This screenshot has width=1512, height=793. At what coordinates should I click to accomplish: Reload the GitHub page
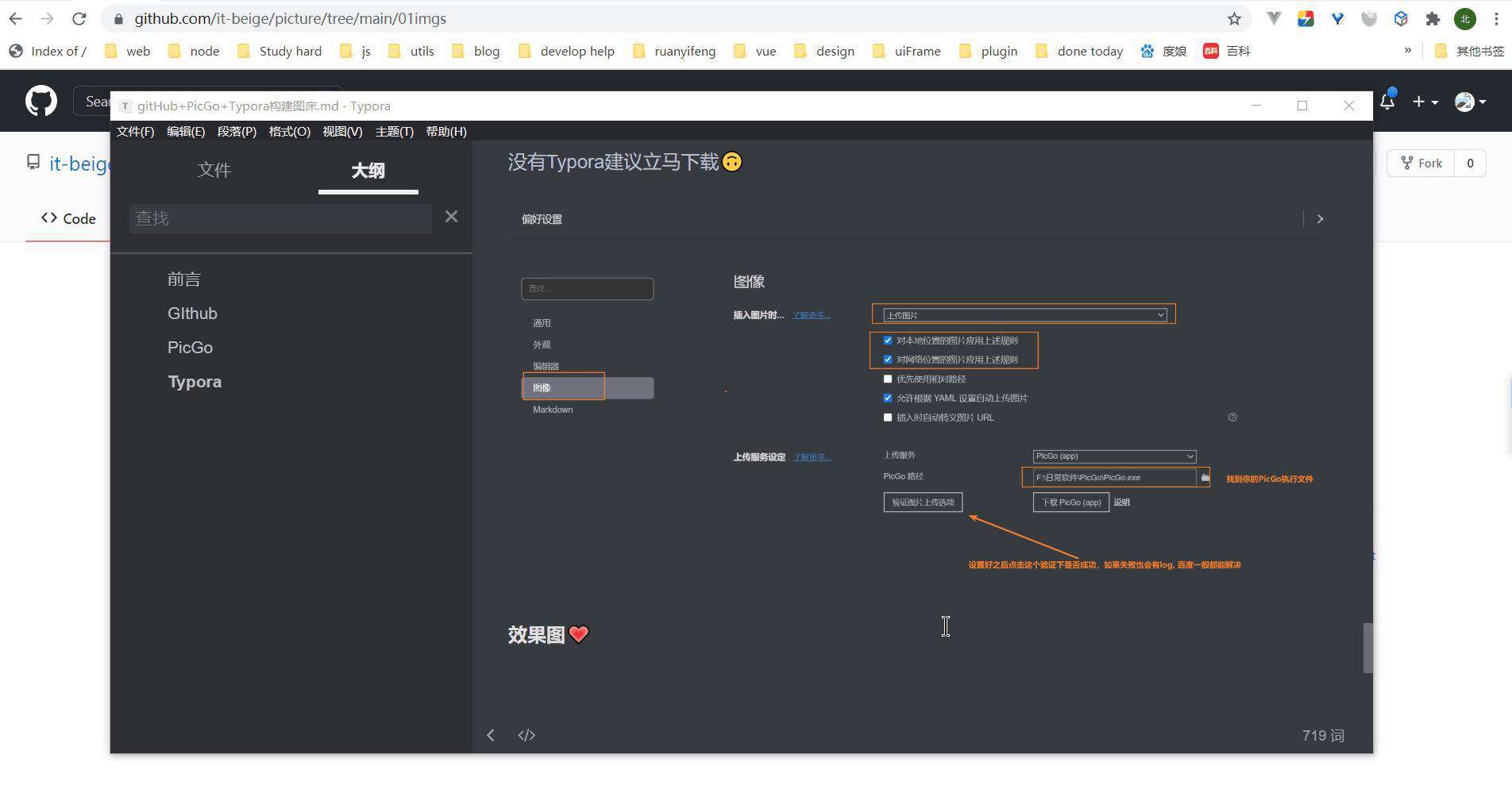pyautogui.click(x=79, y=18)
